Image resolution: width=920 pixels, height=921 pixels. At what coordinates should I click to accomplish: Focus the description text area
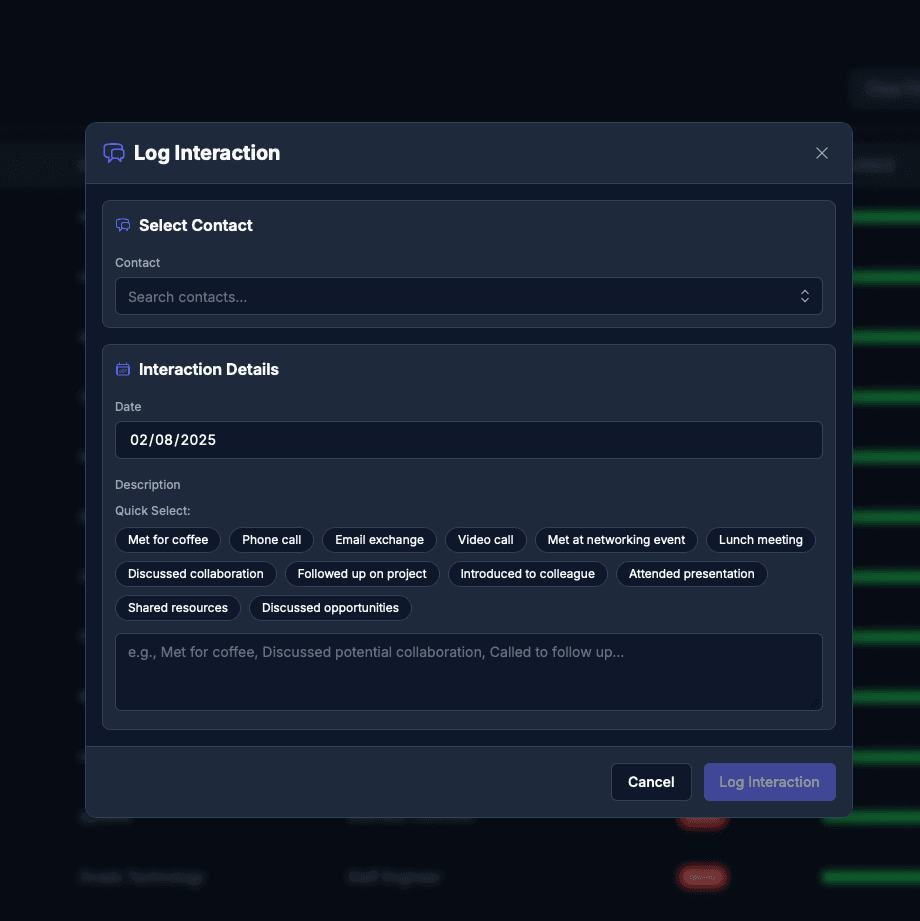[468, 672]
